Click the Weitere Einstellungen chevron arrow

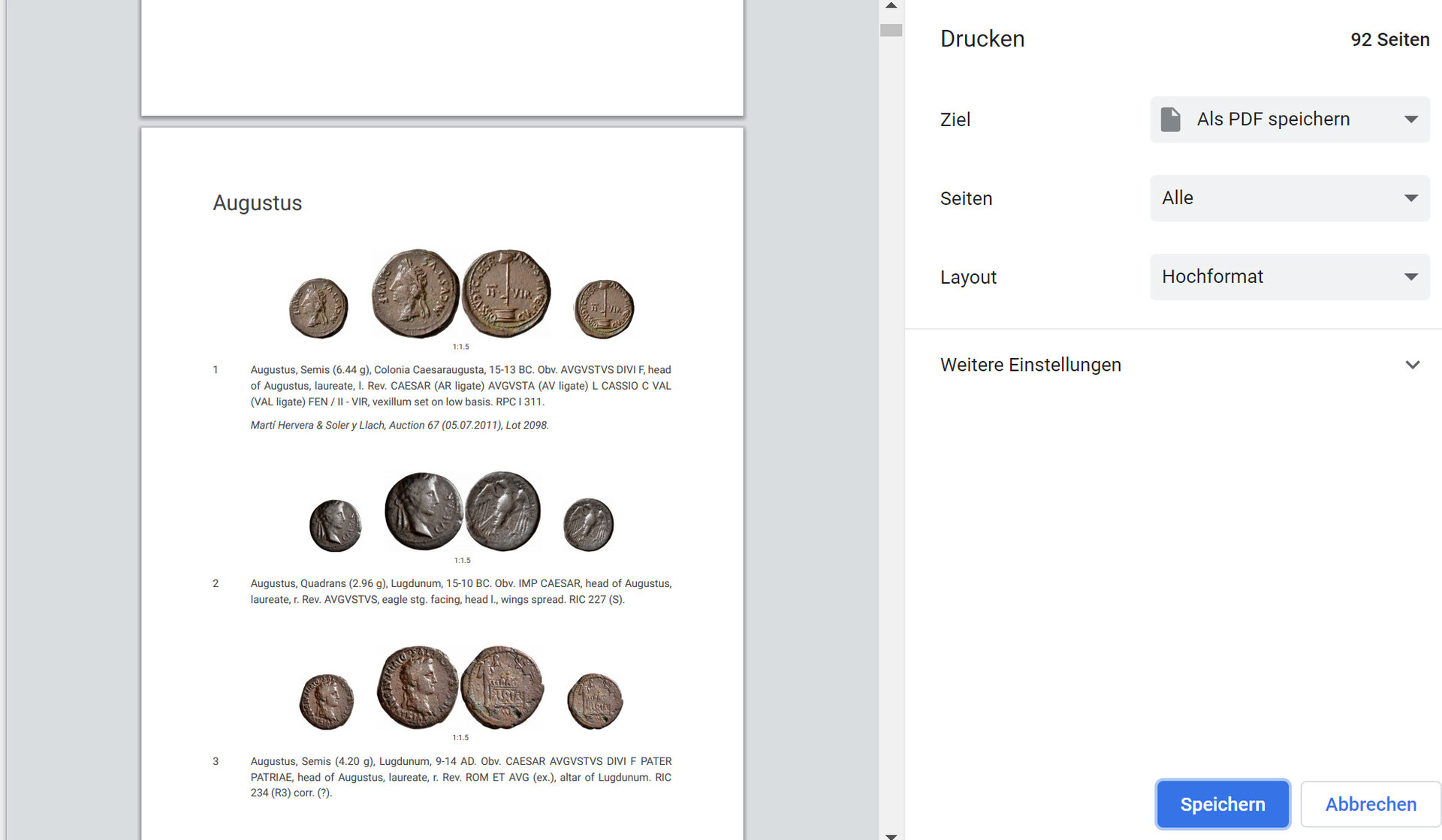[x=1412, y=365]
